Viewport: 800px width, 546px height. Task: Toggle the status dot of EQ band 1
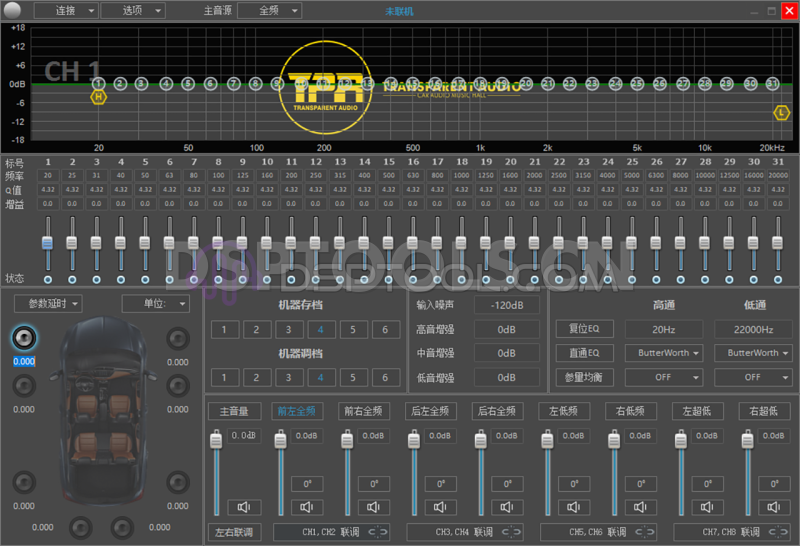[x=47, y=279]
